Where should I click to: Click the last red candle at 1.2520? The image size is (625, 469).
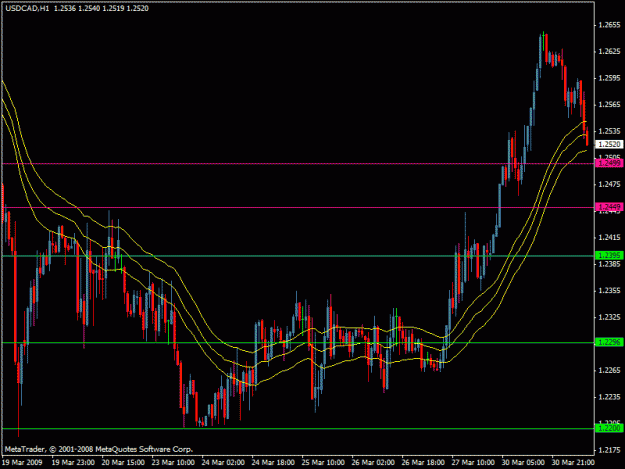[587, 136]
